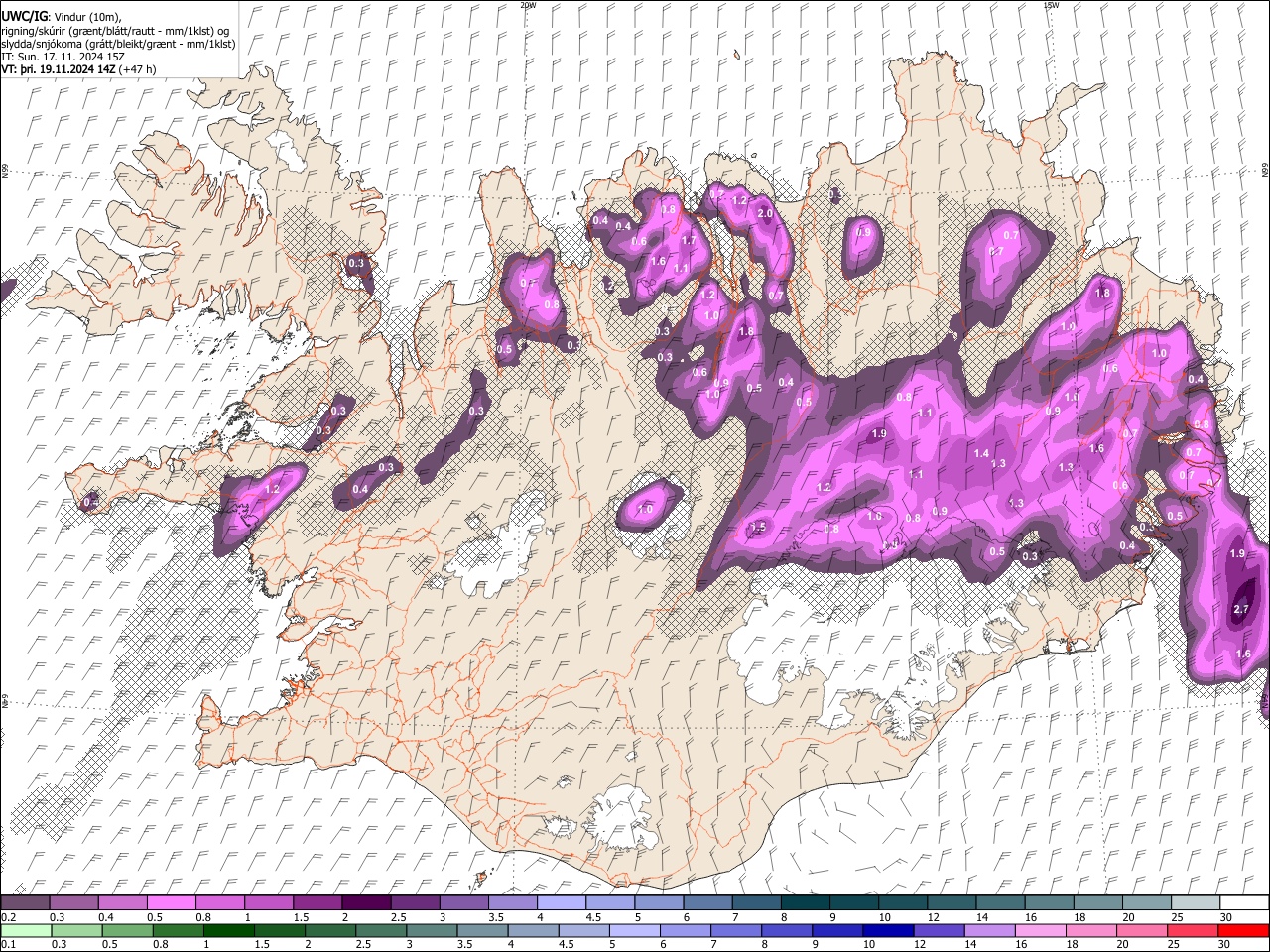Select the 0.1–0.3 pale green swatch in rain scale
Viewport: 1270px width, 952px height.
(25, 930)
